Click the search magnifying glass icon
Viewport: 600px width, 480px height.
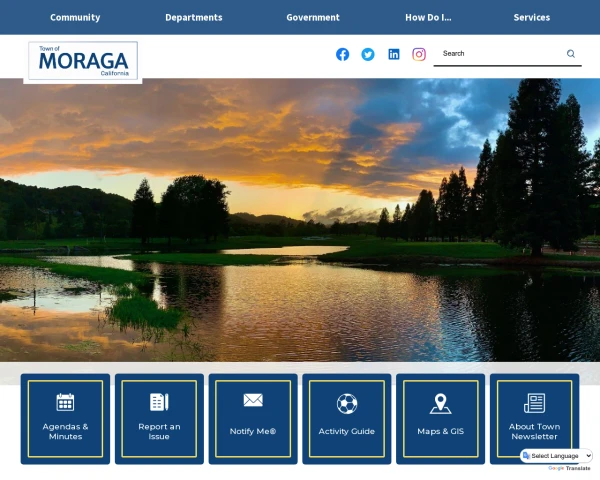pyautogui.click(x=571, y=54)
